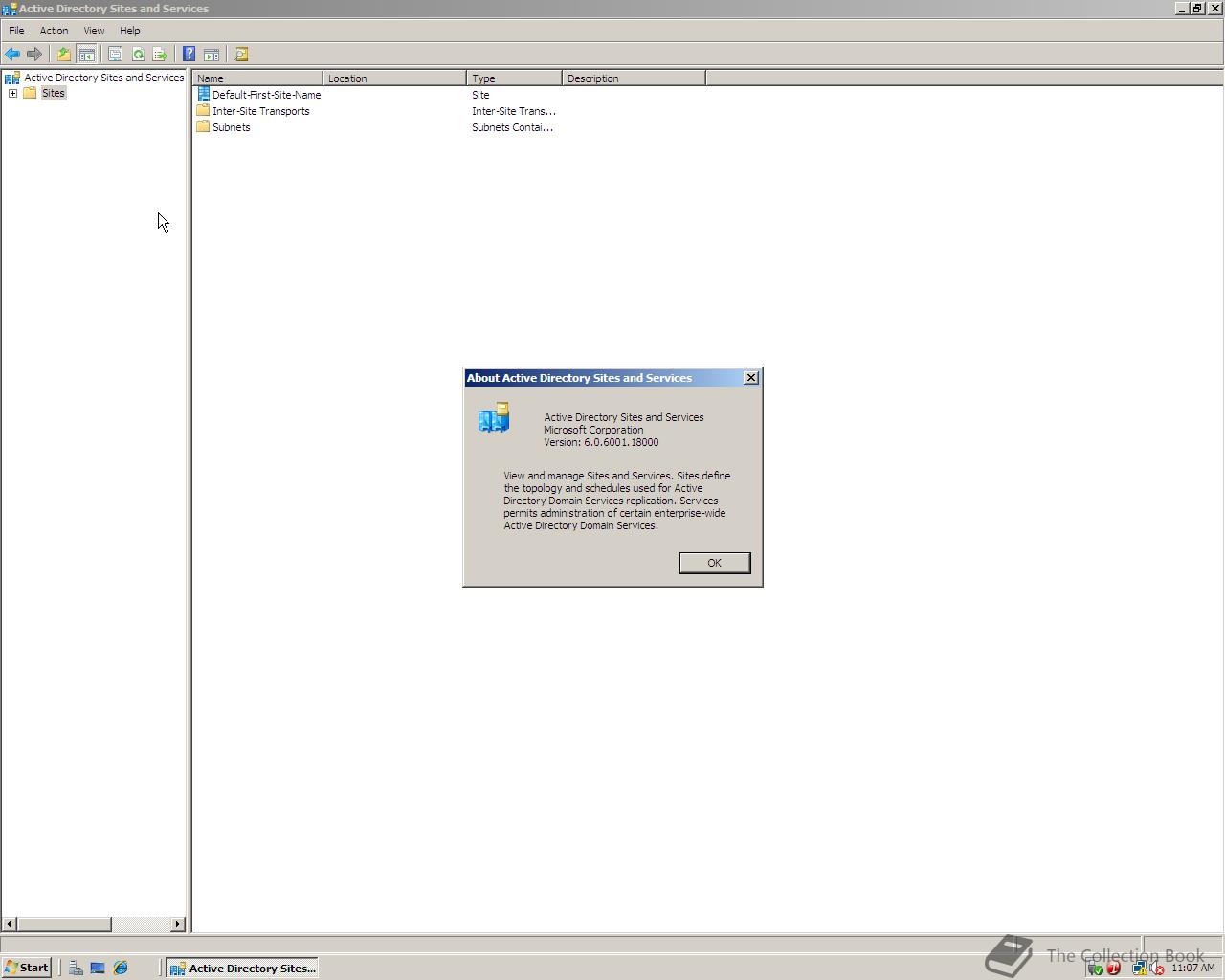This screenshot has height=980, width=1225.
Task: Click the muted volume tray icon
Action: point(1157,969)
